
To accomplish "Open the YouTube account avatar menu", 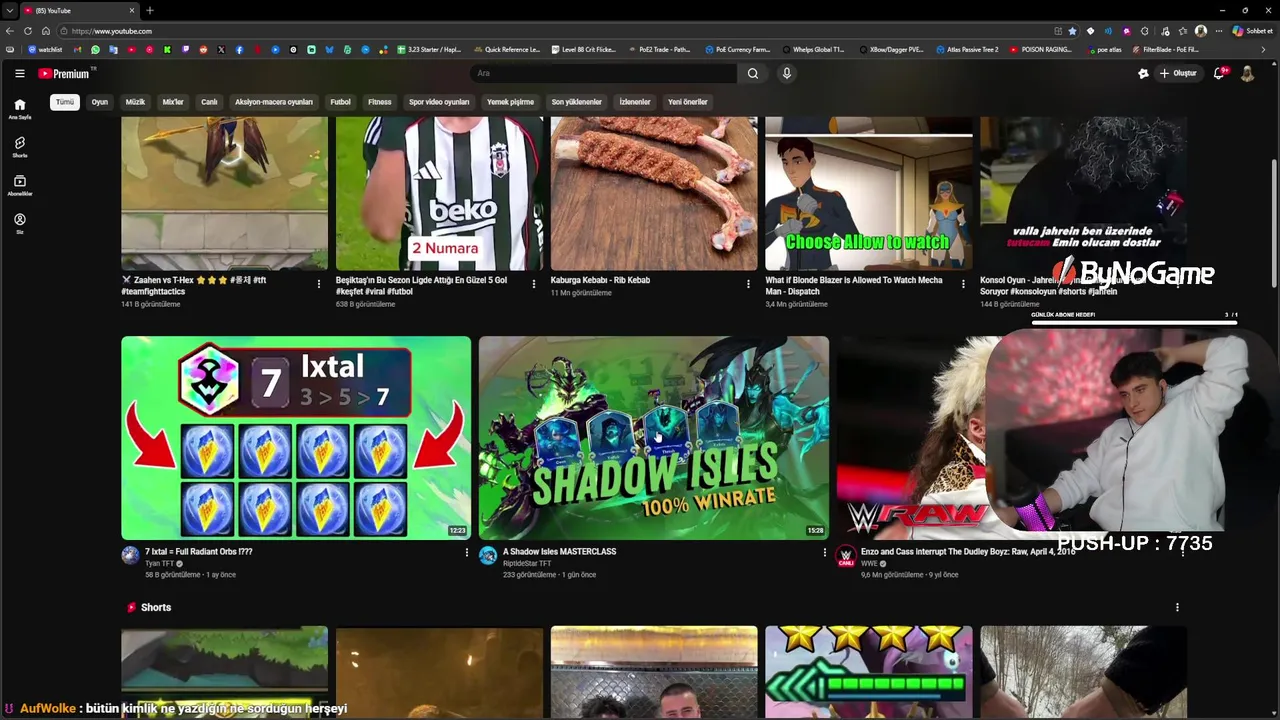I will [1247, 73].
